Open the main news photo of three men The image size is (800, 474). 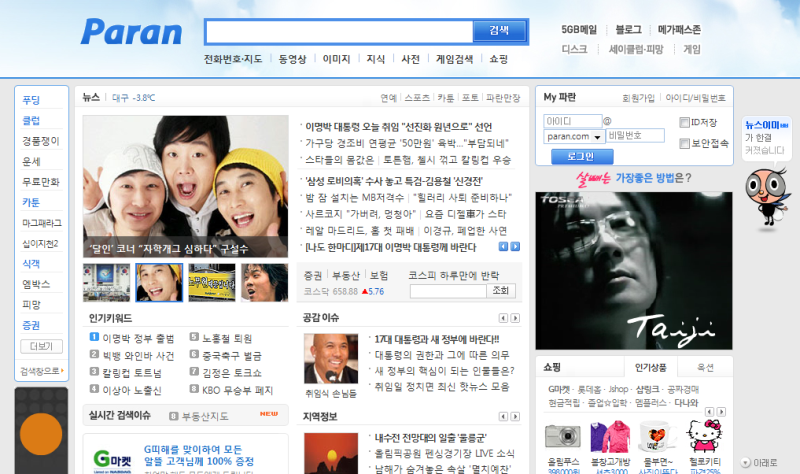pos(186,186)
